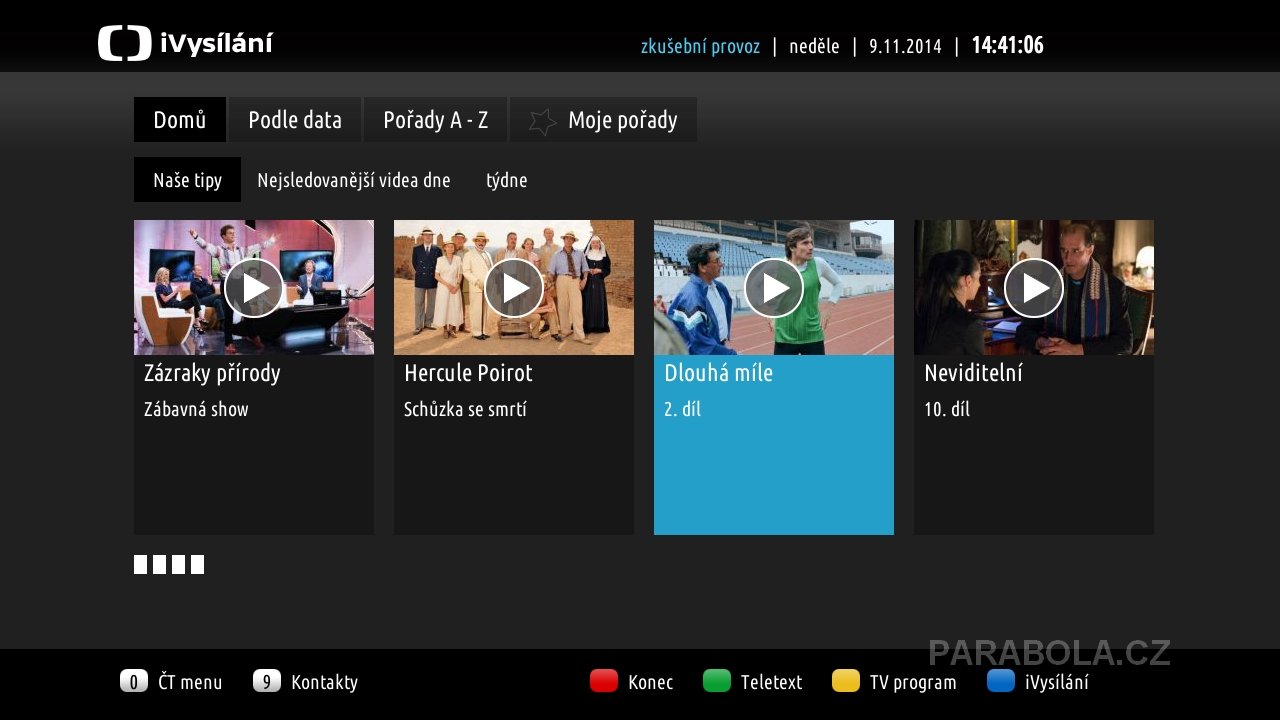The image size is (1280, 720).
Task: Click the date 9.11.2014
Action: pyautogui.click(x=905, y=46)
